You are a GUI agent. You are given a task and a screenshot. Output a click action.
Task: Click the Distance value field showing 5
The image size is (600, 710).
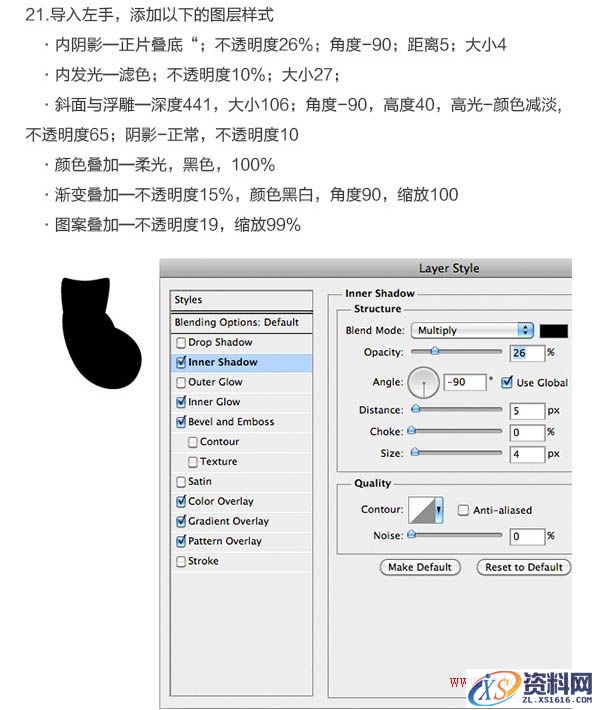coord(527,411)
